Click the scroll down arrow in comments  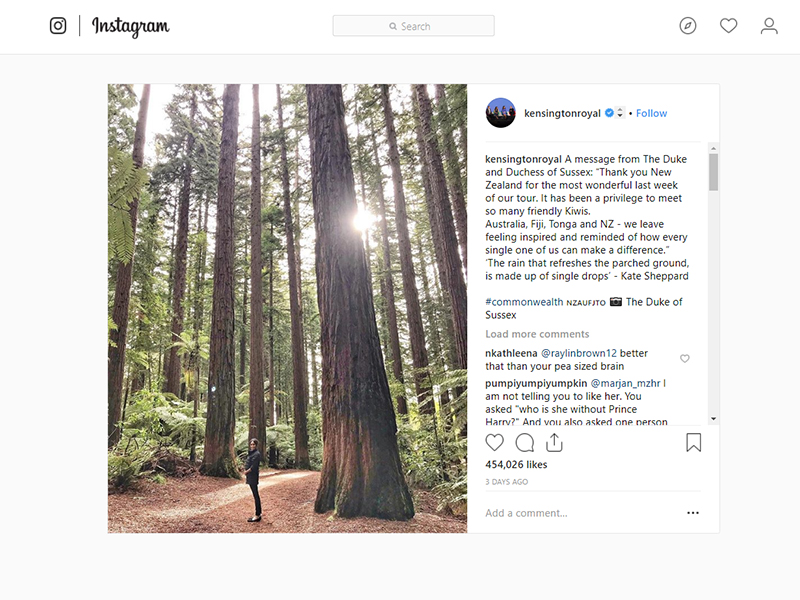[713, 418]
